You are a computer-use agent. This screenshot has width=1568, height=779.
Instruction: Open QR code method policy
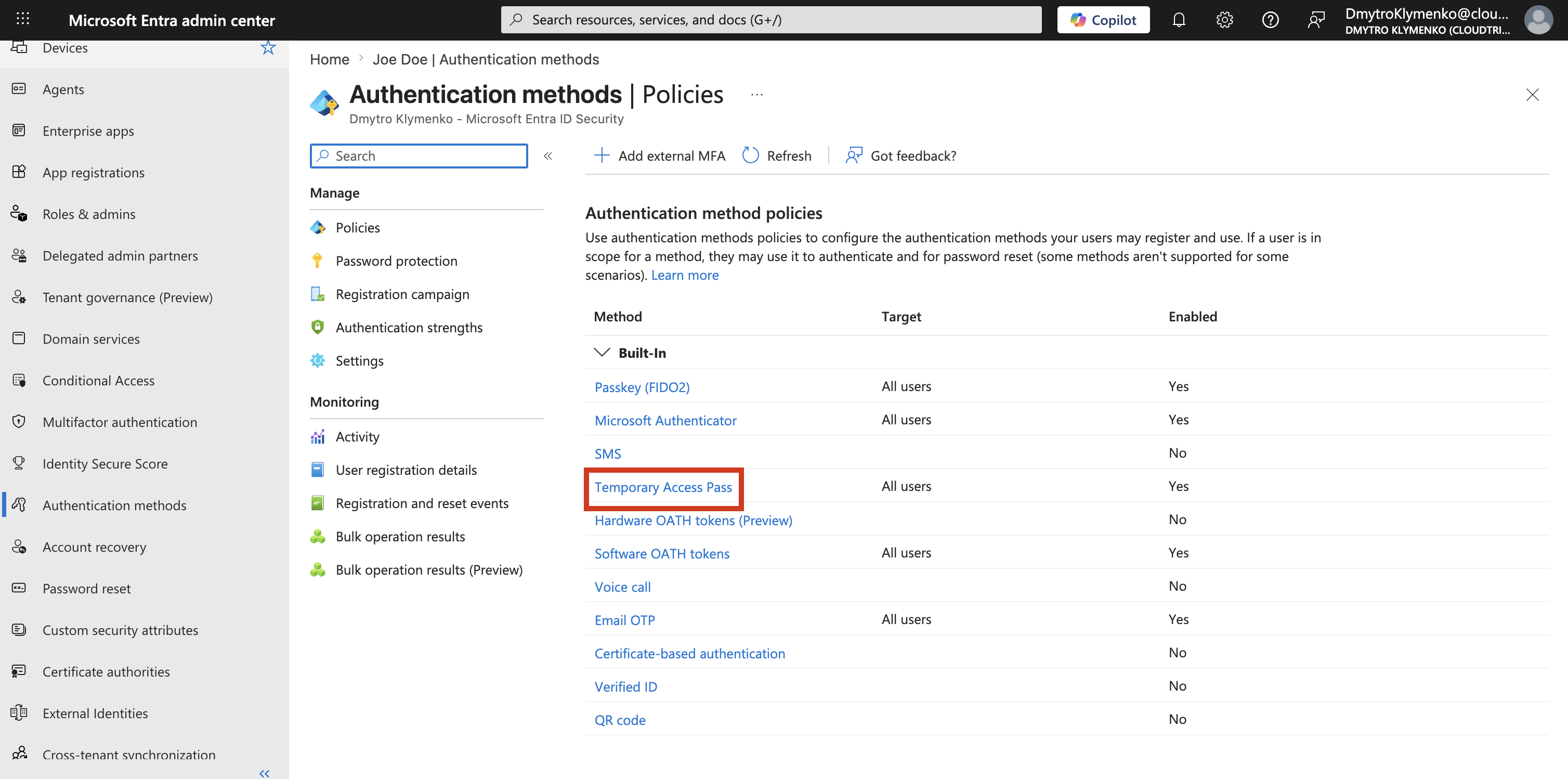click(x=620, y=720)
